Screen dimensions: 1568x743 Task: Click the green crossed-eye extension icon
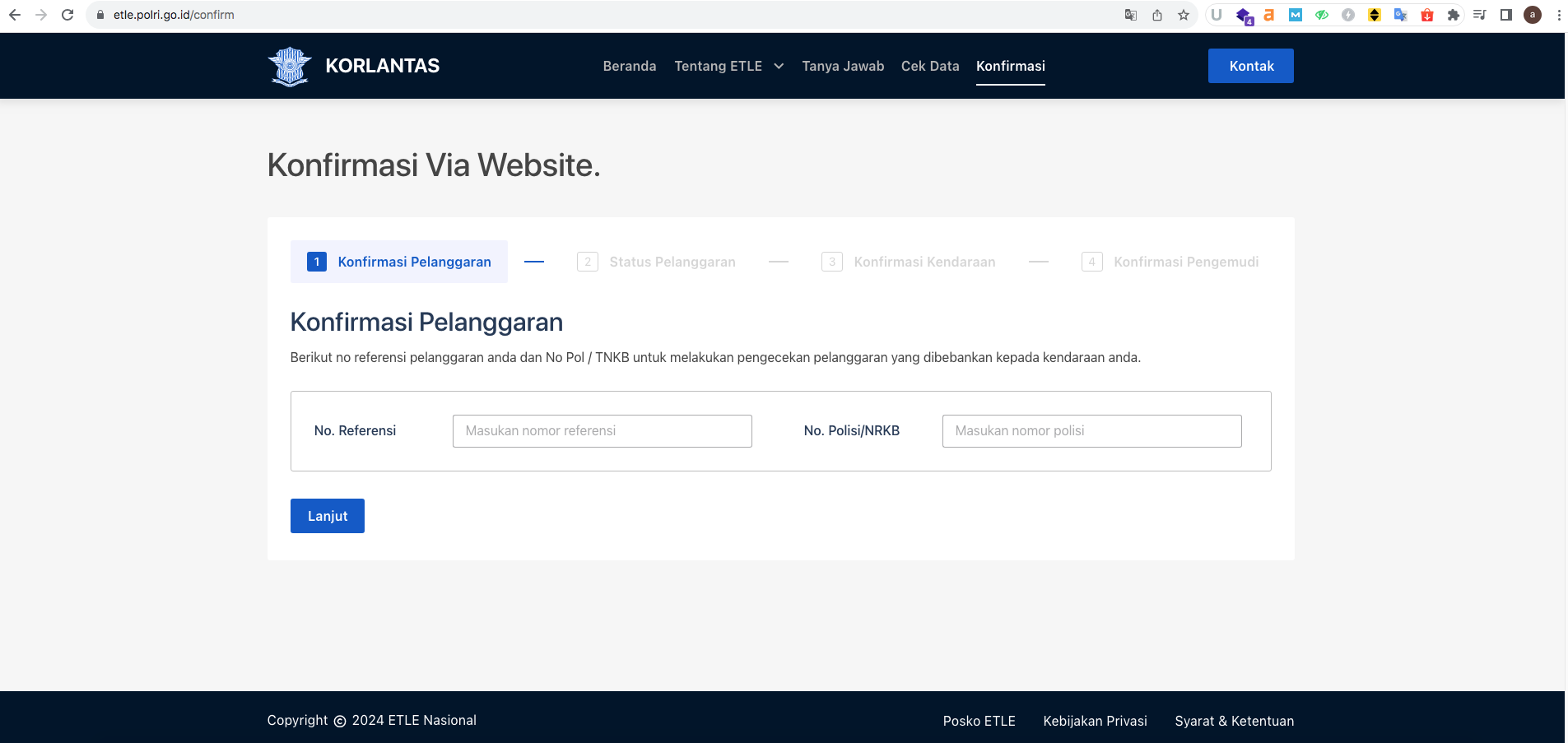(1322, 15)
